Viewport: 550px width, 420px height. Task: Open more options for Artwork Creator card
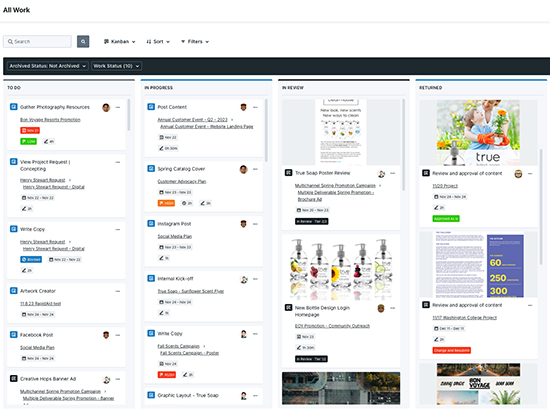(118, 291)
